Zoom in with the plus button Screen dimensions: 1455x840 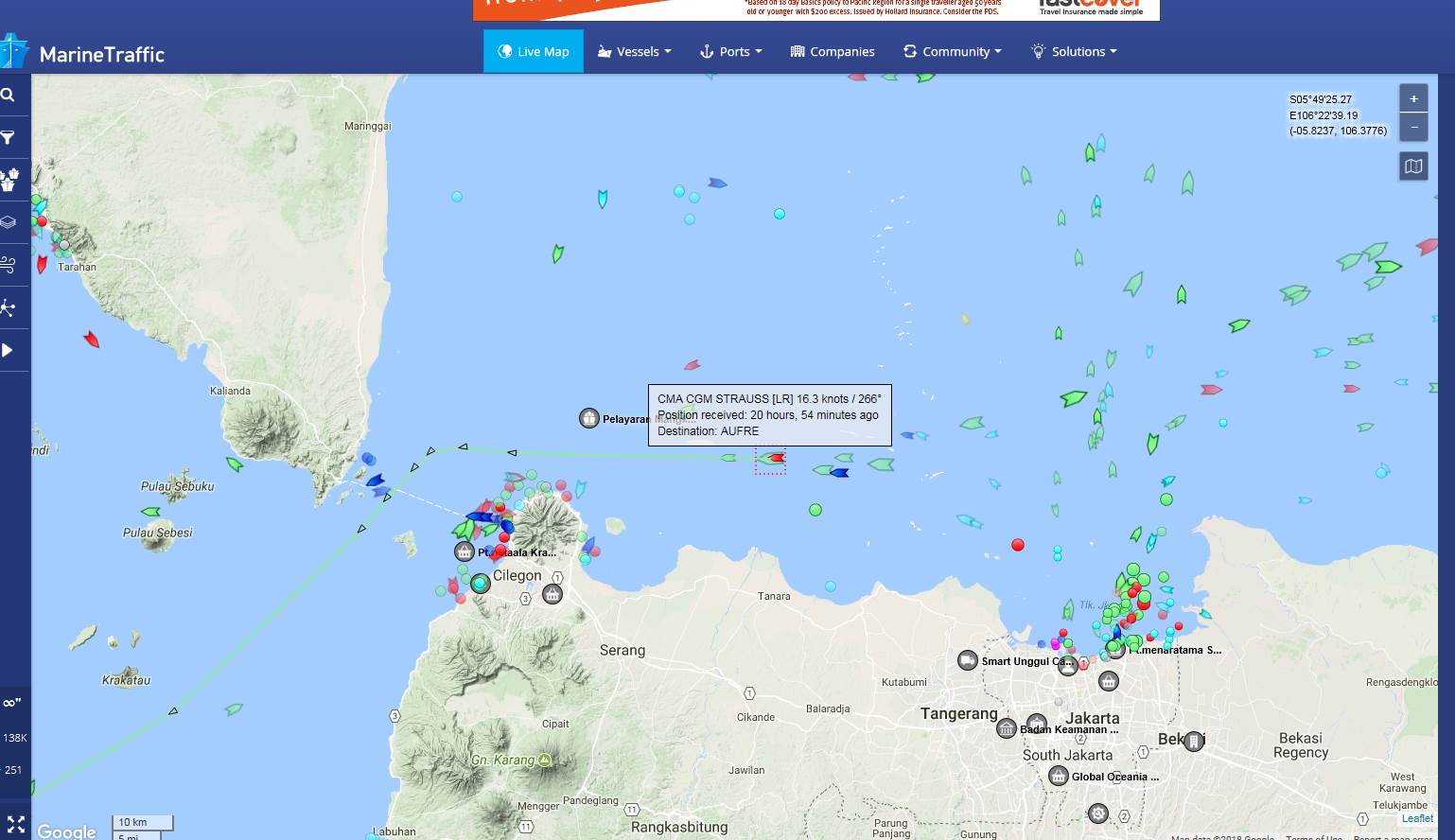pyautogui.click(x=1413, y=98)
